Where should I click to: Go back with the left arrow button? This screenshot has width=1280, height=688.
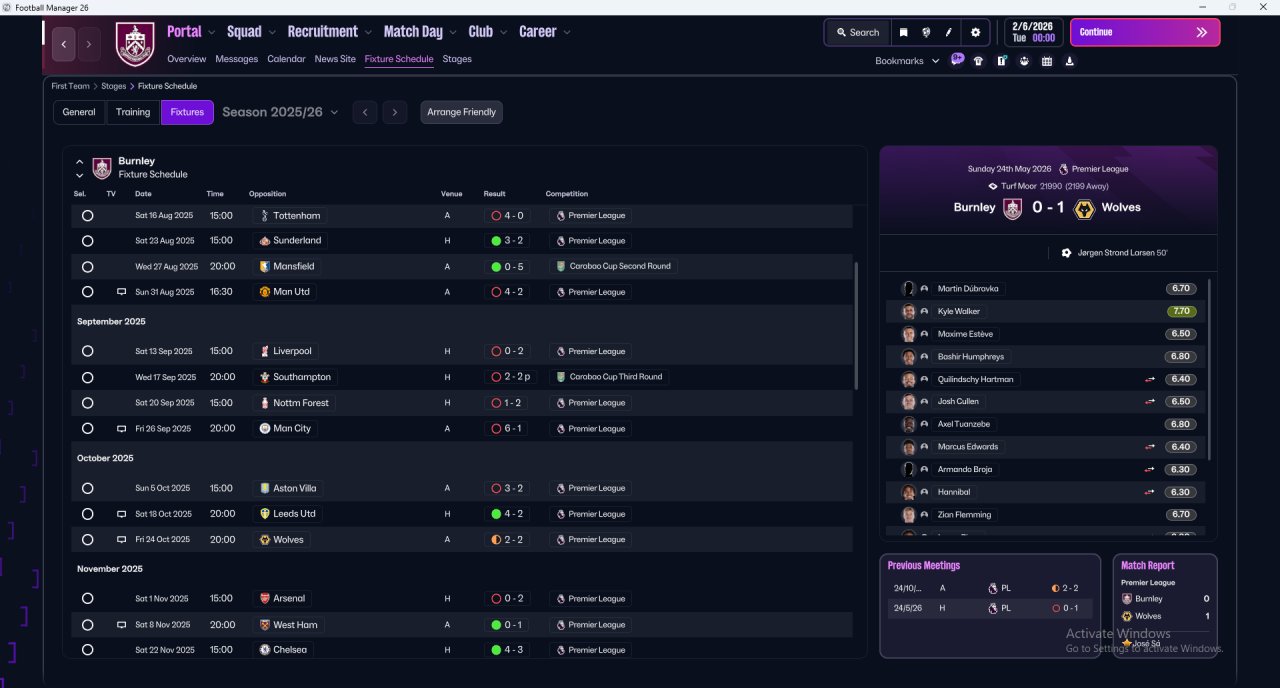[64, 44]
